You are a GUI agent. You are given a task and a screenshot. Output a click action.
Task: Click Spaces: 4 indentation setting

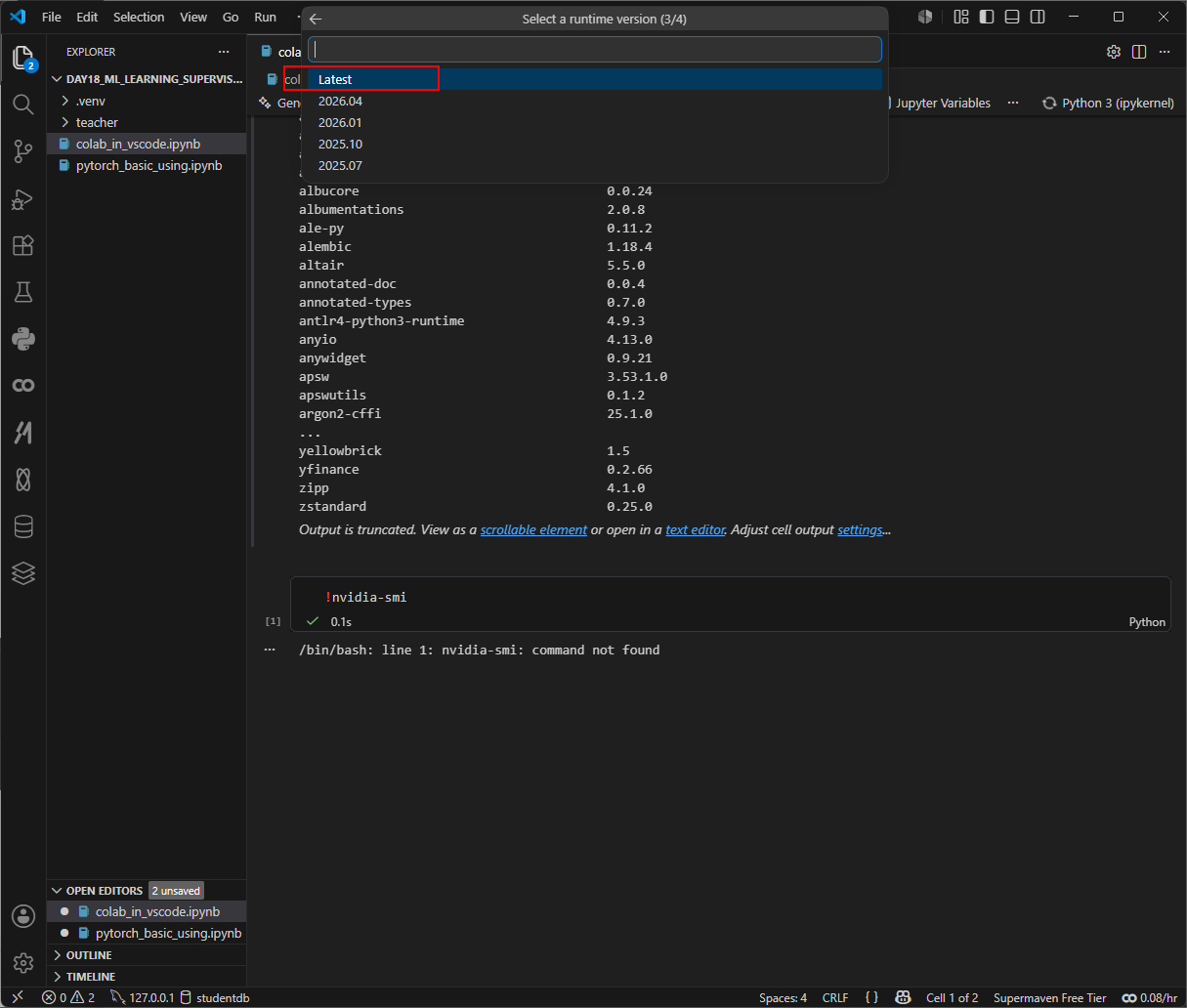tap(783, 997)
